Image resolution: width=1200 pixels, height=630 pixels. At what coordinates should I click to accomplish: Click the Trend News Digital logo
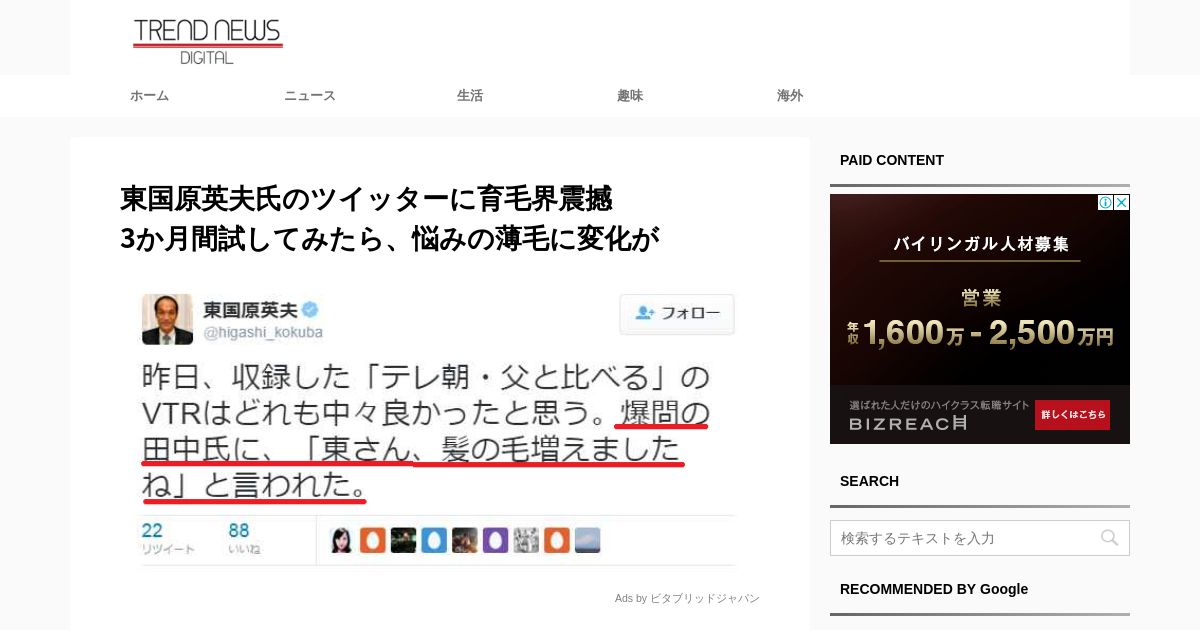click(x=208, y=41)
